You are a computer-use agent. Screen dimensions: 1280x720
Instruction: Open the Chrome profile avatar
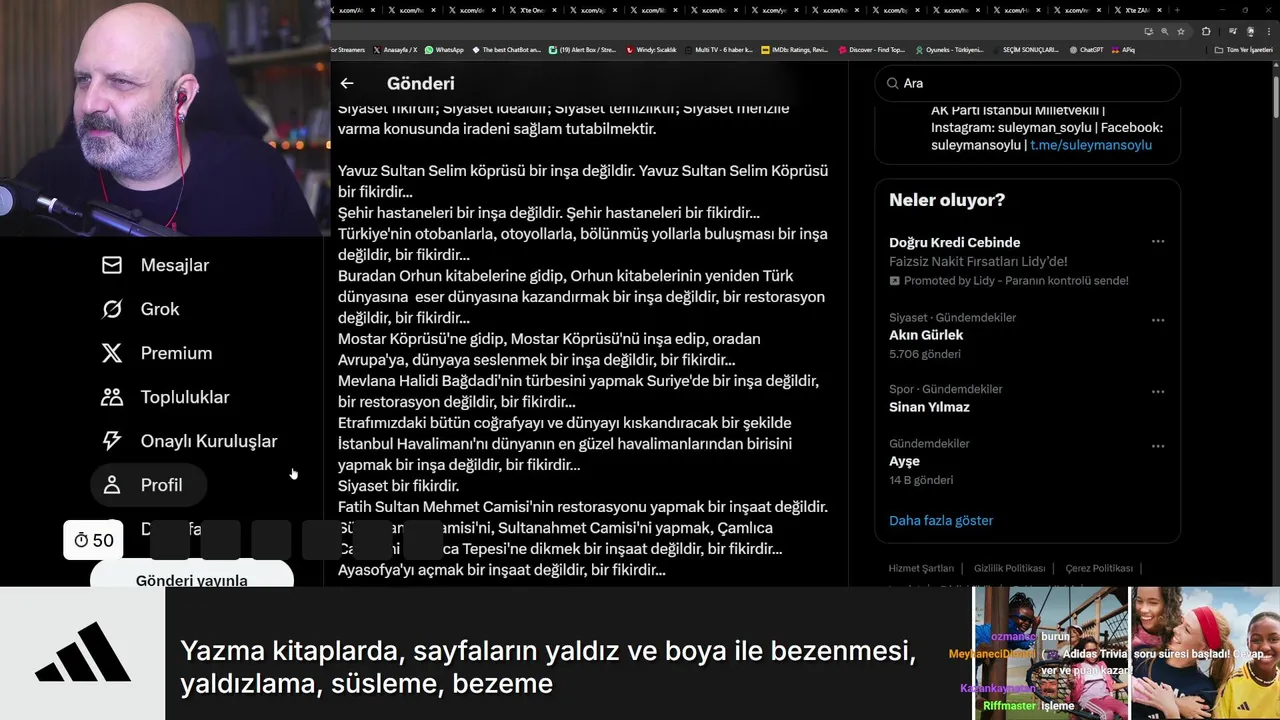[1250, 32]
